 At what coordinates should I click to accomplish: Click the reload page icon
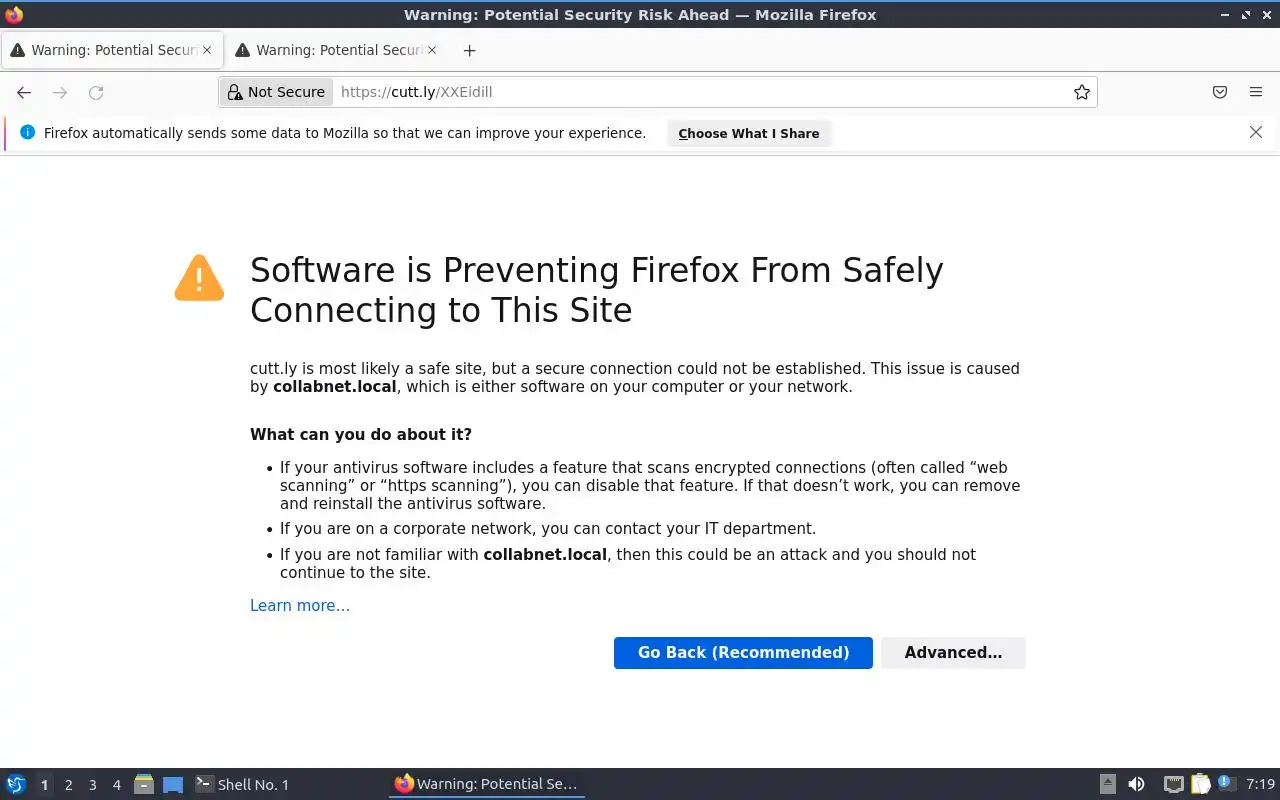(x=96, y=92)
